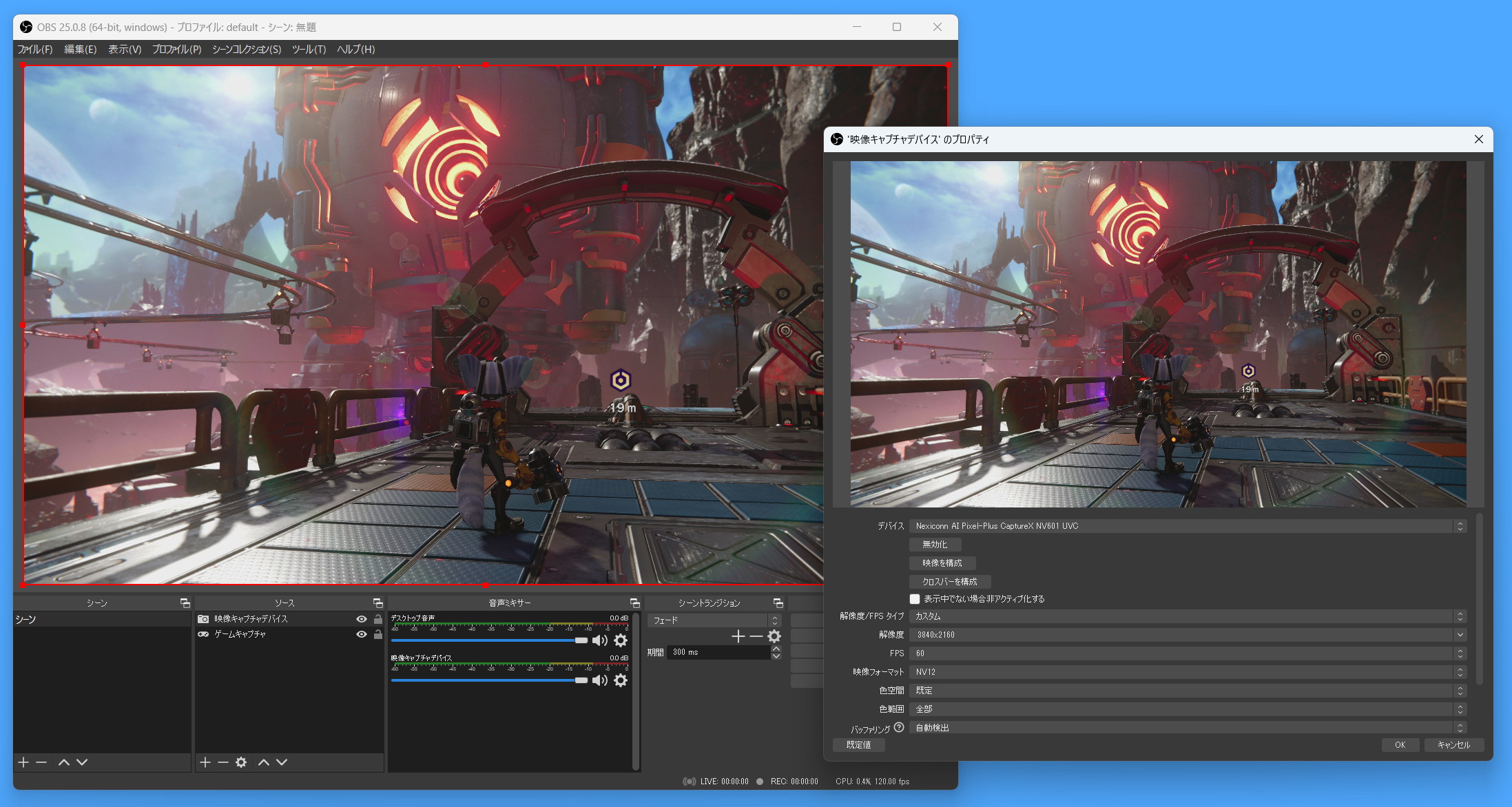The image size is (1512, 807).
Task: Open バッファリング 自動検出 dropdown
Action: click(x=1188, y=728)
